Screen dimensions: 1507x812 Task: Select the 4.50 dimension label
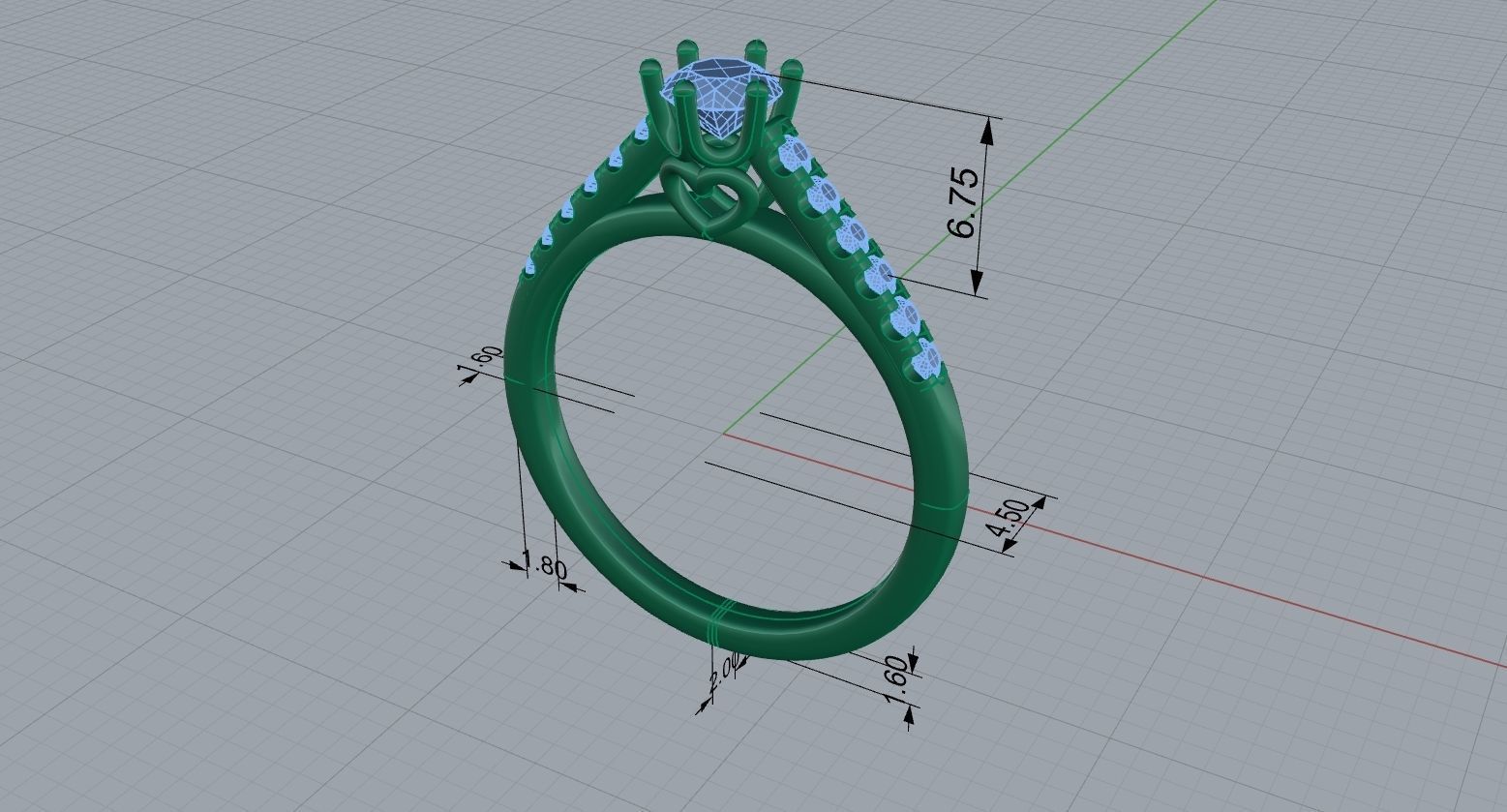point(1007,521)
